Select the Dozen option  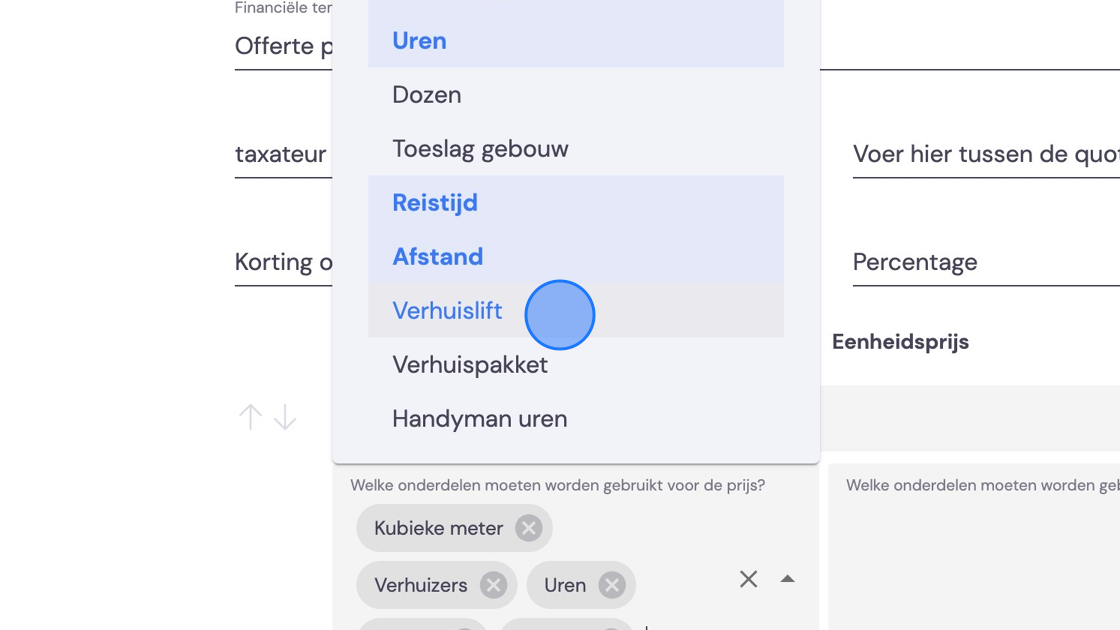[576, 95]
